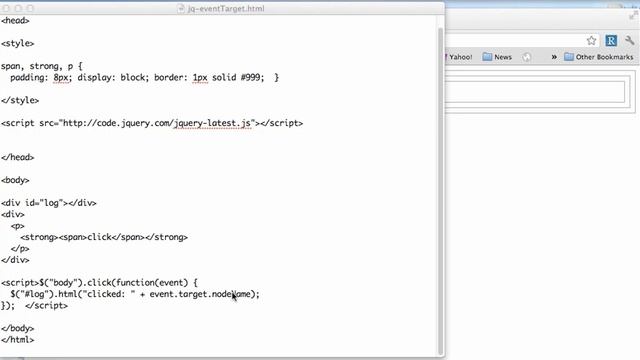Open the Other Bookmarks folder
The width and height of the screenshot is (640, 360).
point(599,57)
